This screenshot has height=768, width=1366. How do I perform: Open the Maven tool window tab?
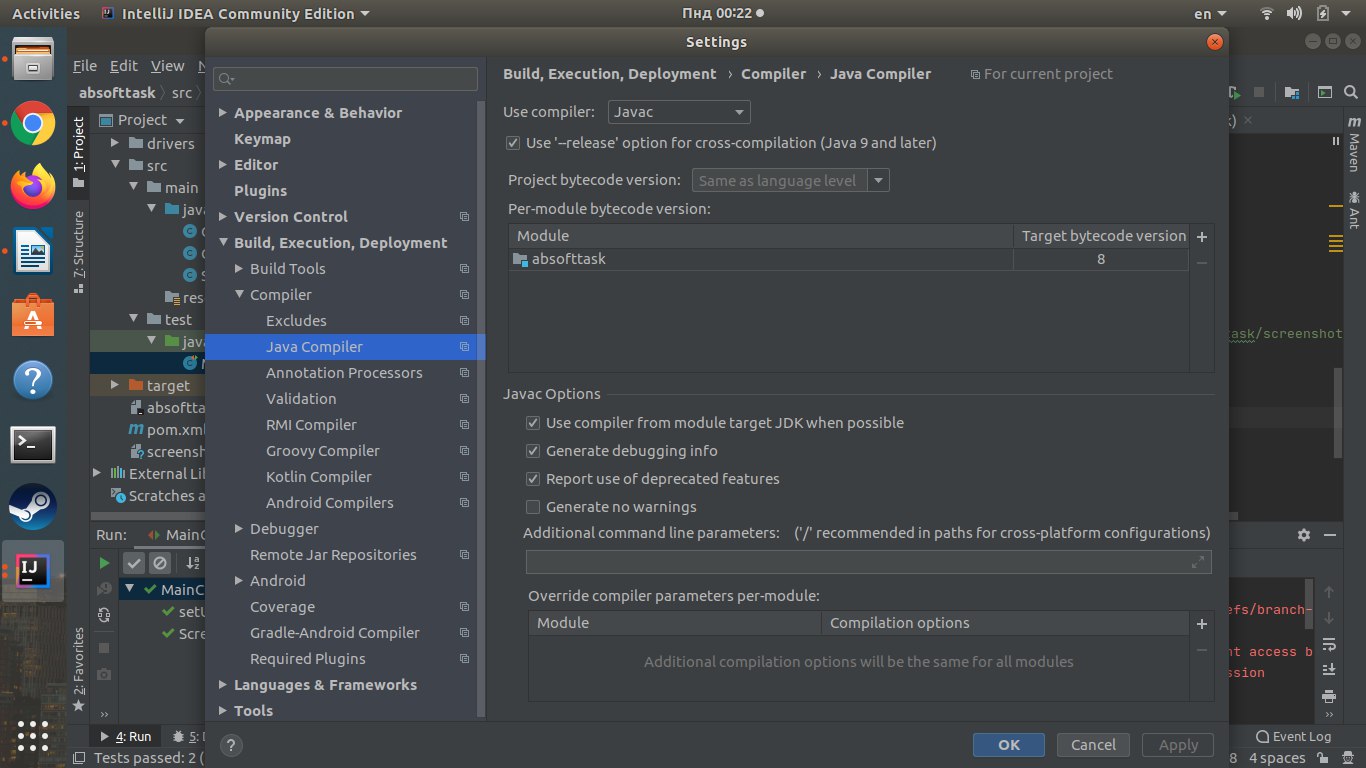1354,146
